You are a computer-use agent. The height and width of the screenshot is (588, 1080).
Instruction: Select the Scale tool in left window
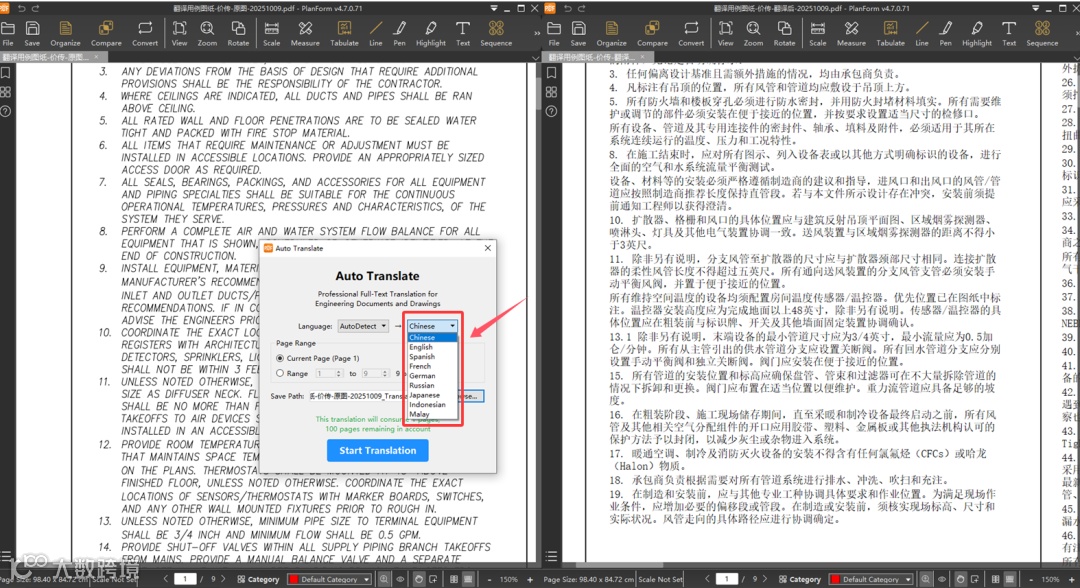click(271, 33)
